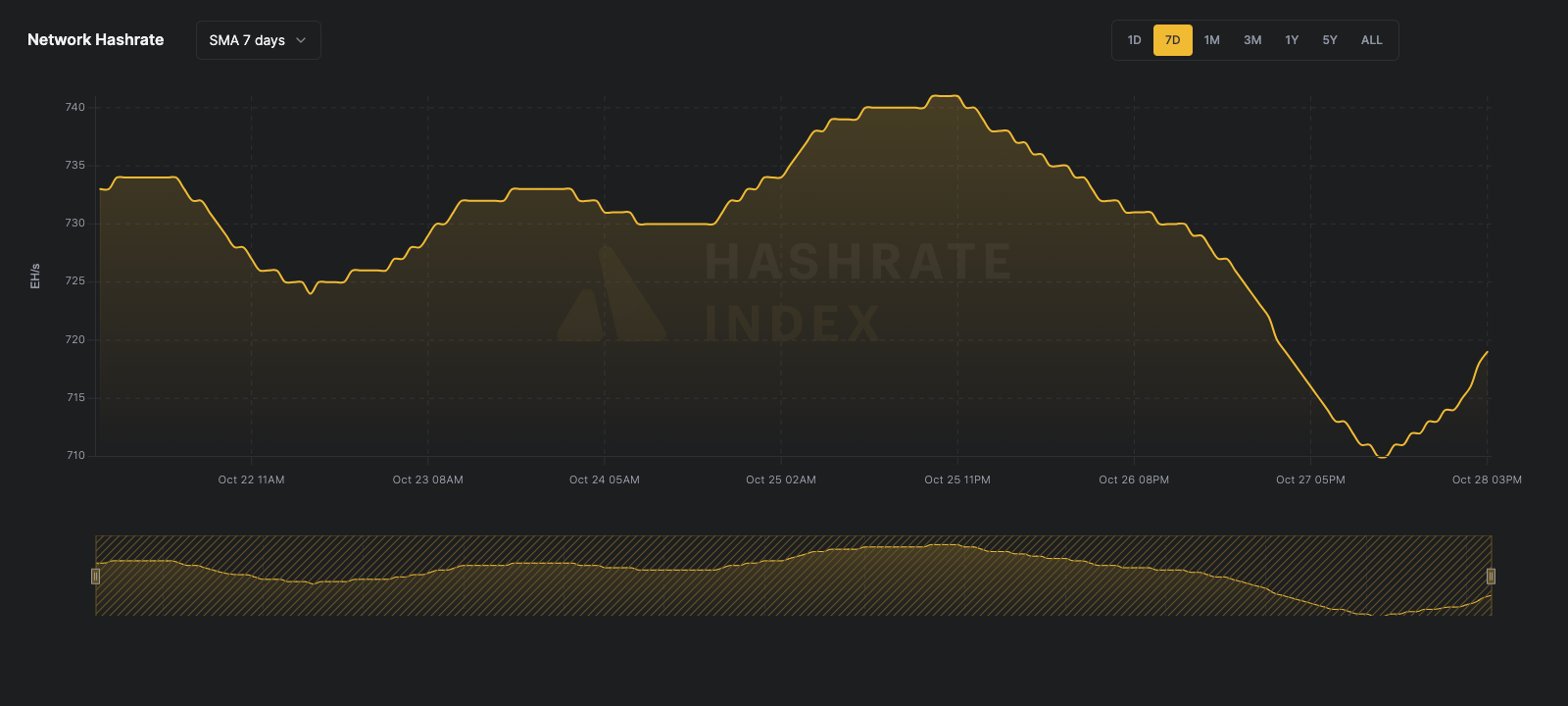
Task: Click the left handle of the range navigator
Action: (x=95, y=576)
